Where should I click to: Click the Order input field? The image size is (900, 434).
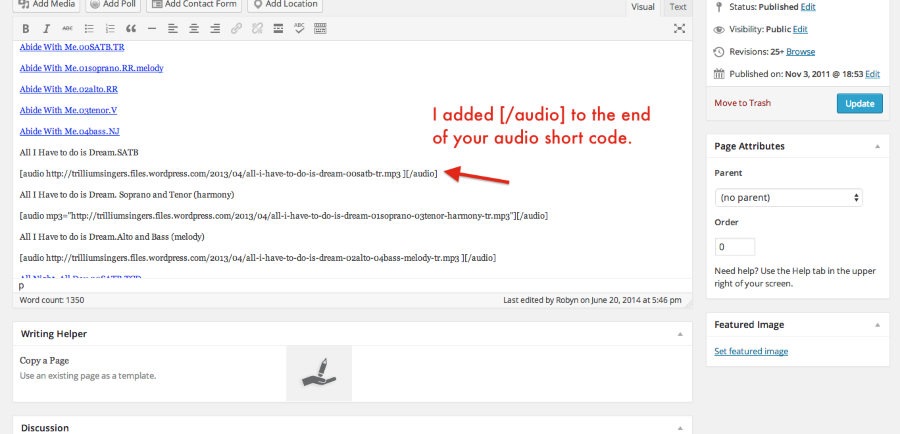pos(735,247)
